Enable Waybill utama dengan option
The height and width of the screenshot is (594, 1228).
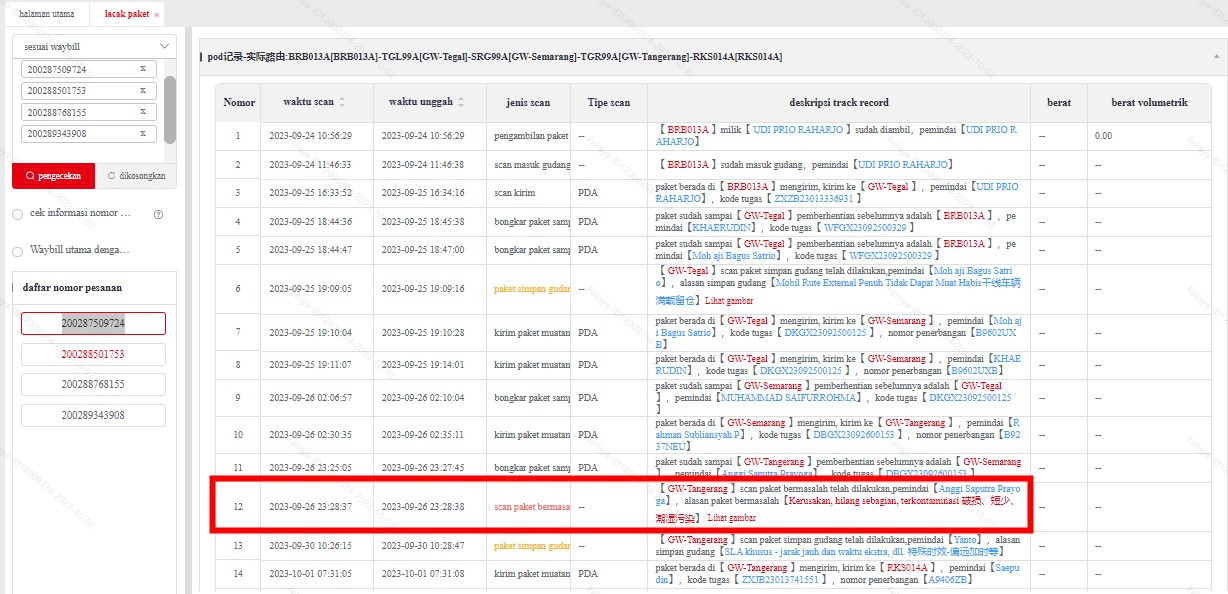17,251
